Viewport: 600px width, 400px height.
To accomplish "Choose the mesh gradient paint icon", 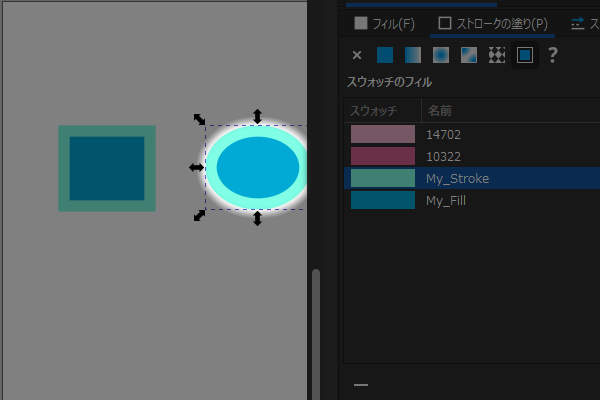I will pyautogui.click(x=469, y=55).
